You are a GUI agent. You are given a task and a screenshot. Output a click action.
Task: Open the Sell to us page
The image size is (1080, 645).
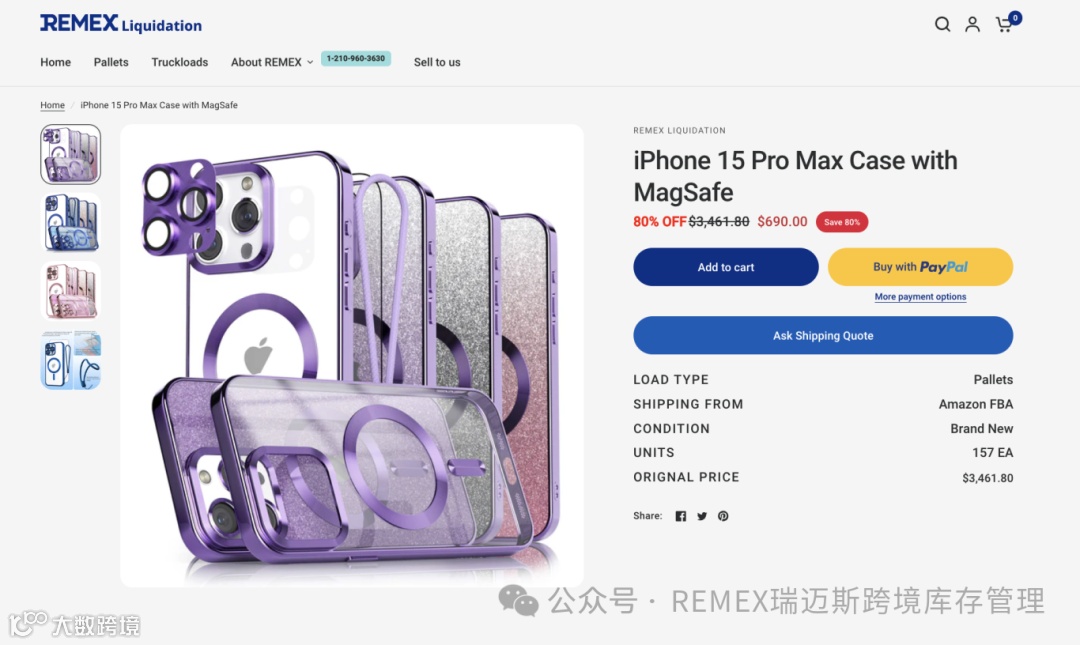point(437,62)
